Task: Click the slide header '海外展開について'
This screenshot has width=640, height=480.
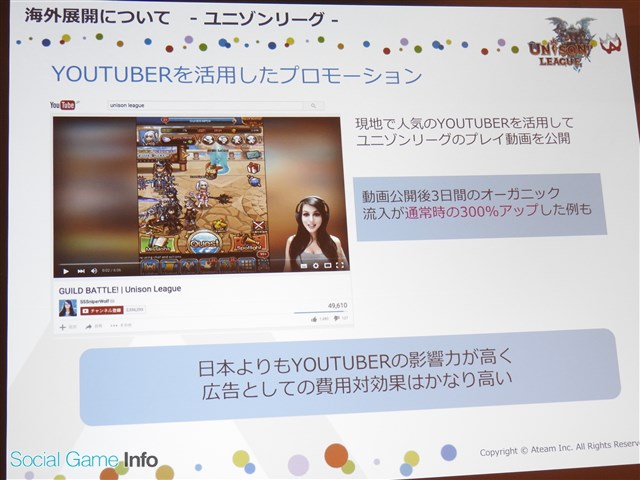Action: (98, 17)
